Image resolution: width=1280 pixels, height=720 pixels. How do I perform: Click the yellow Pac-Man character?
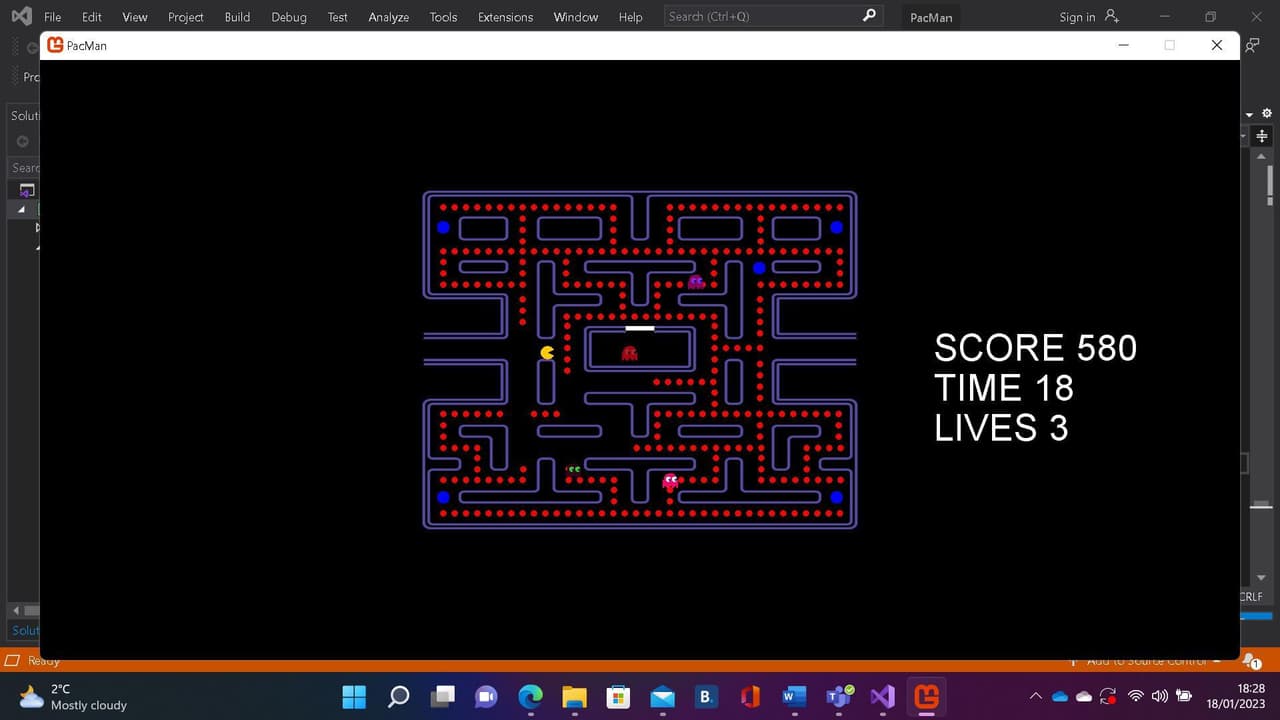[547, 352]
